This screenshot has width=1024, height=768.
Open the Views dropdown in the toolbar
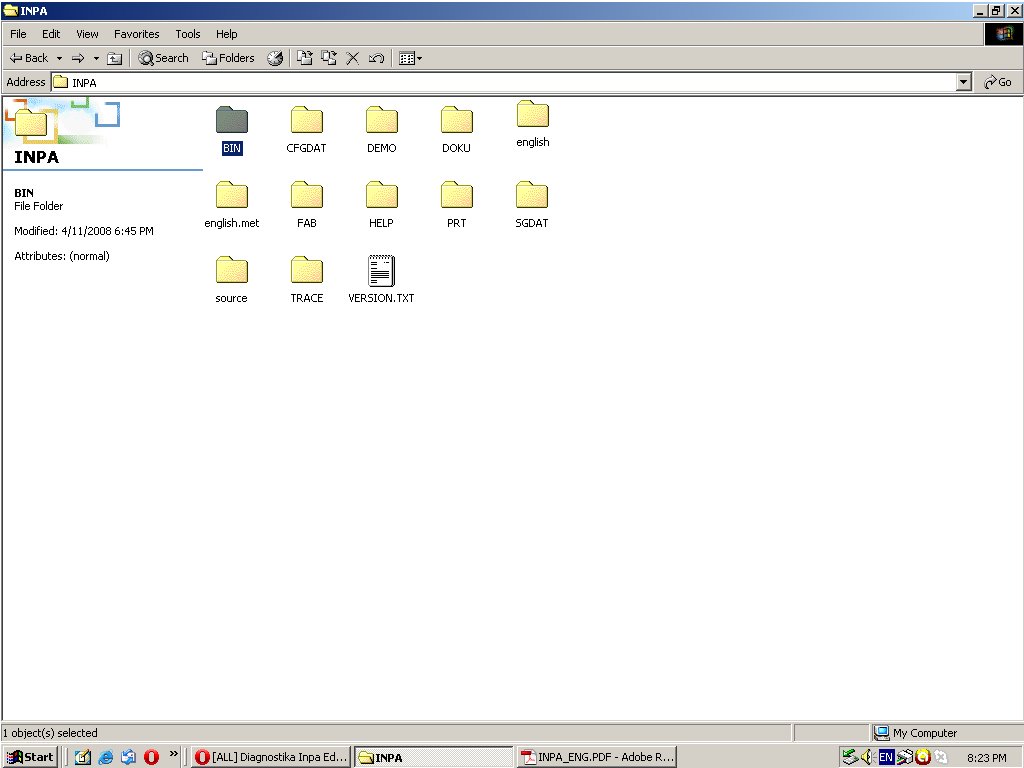[410, 58]
